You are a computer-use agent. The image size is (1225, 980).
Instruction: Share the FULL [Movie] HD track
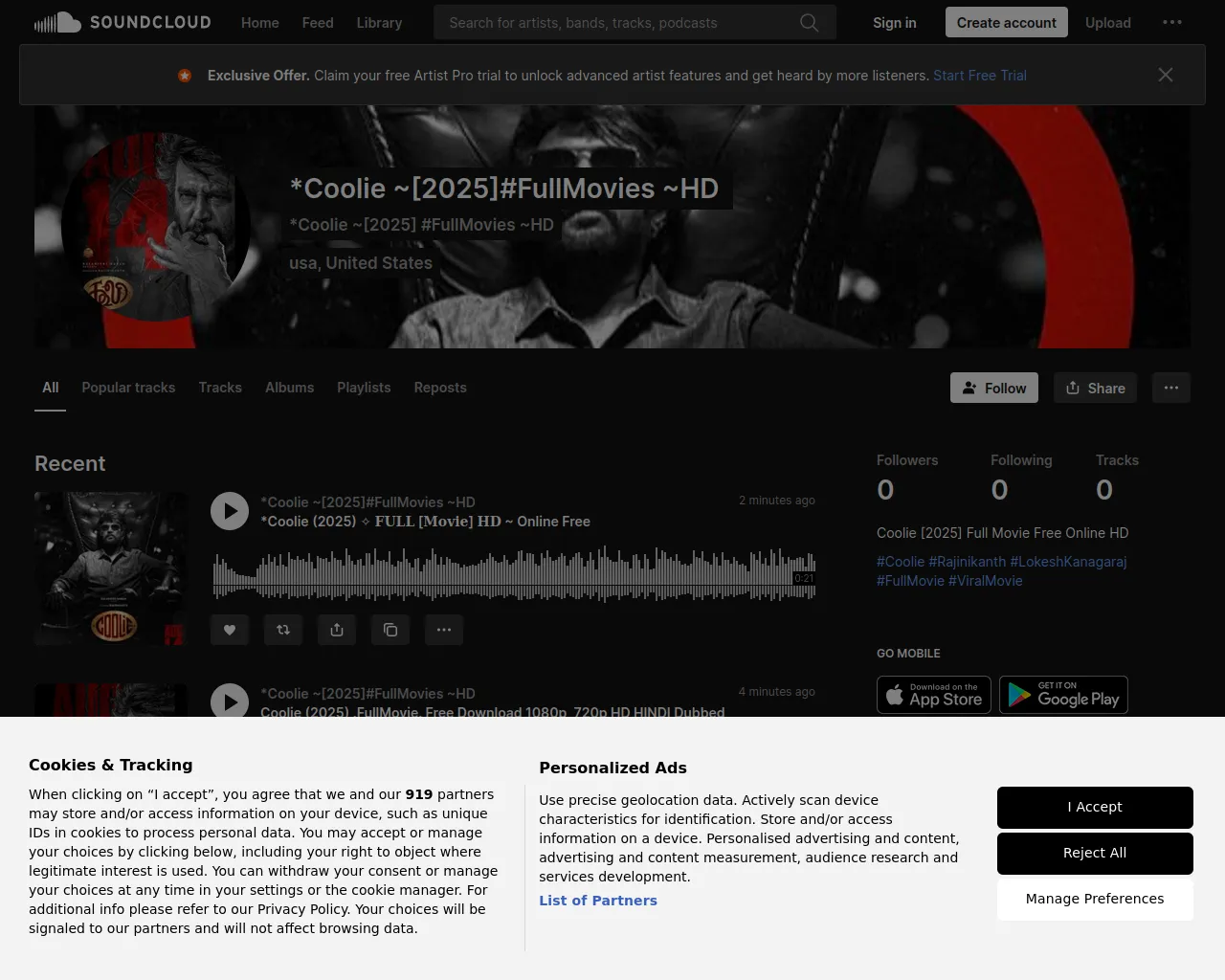click(337, 630)
